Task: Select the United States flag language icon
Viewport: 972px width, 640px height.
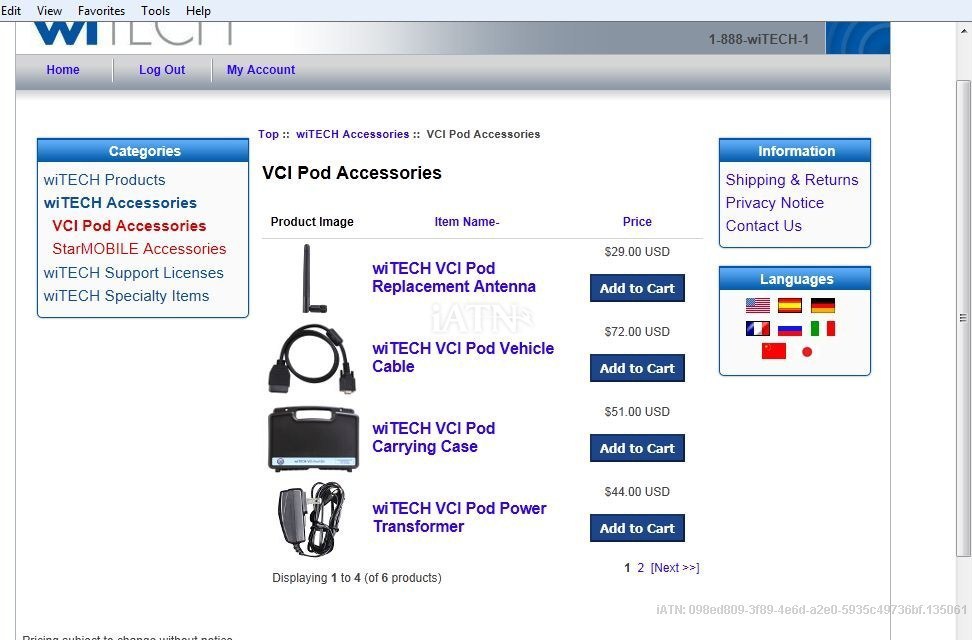Action: [758, 306]
